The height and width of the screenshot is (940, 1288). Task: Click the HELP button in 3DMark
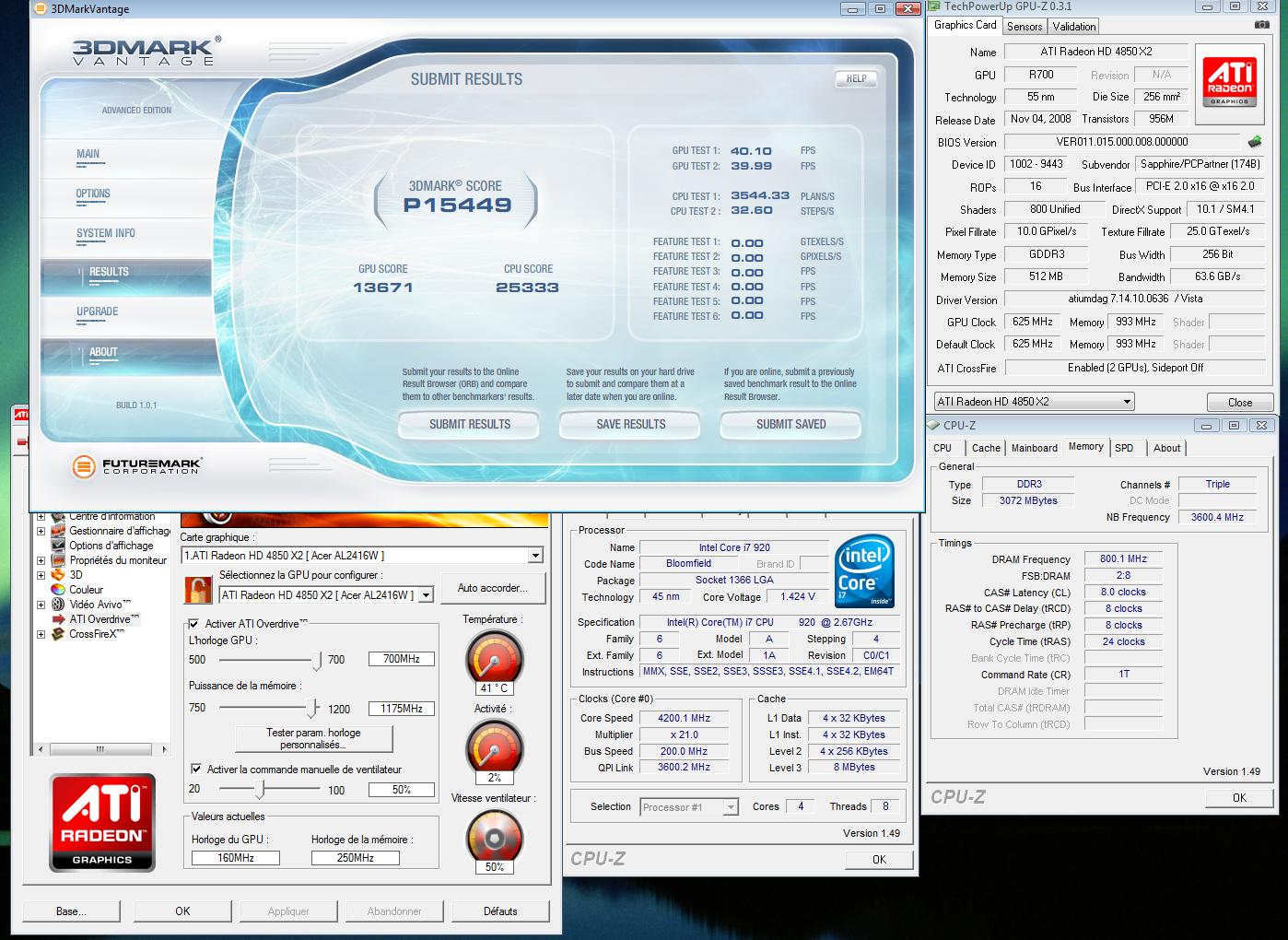click(x=856, y=78)
